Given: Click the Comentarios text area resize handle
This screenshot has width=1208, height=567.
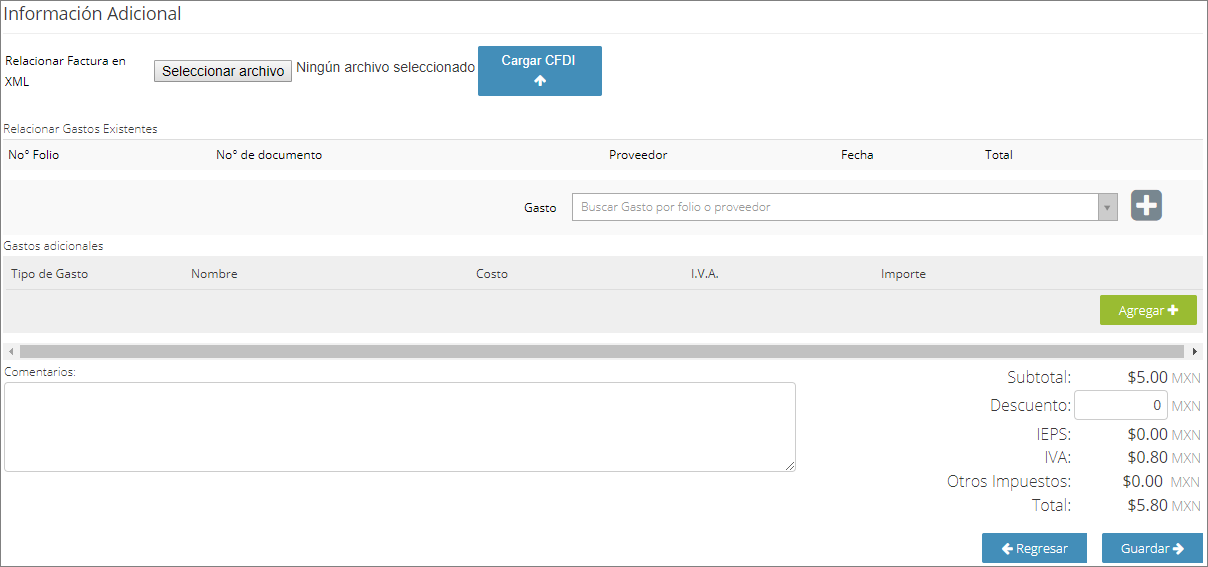Looking at the screenshot, I should (790, 466).
